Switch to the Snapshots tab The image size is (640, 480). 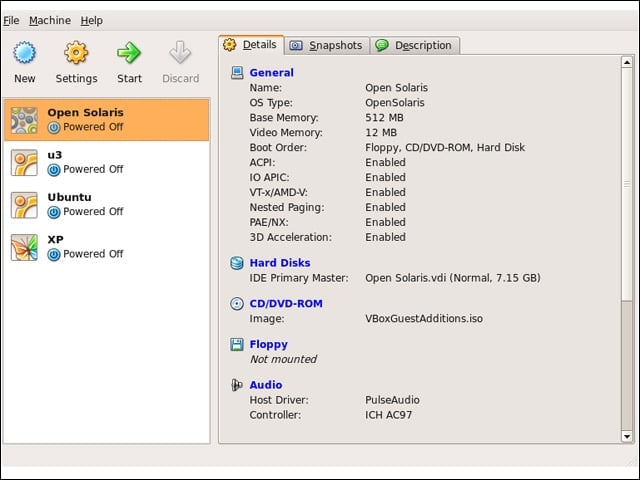point(327,45)
